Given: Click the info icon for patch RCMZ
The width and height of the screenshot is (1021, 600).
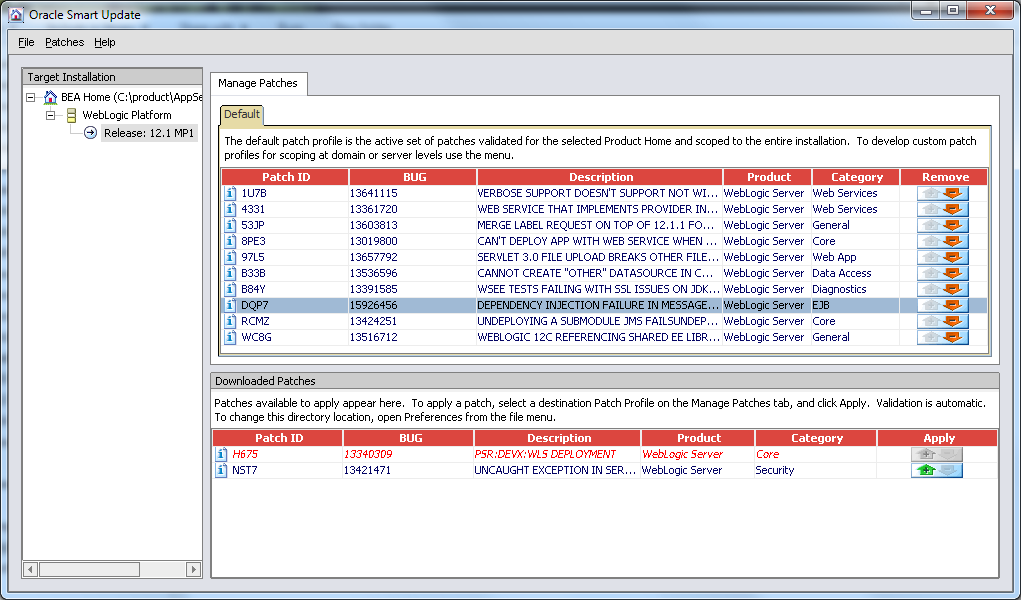Looking at the screenshot, I should pos(229,321).
